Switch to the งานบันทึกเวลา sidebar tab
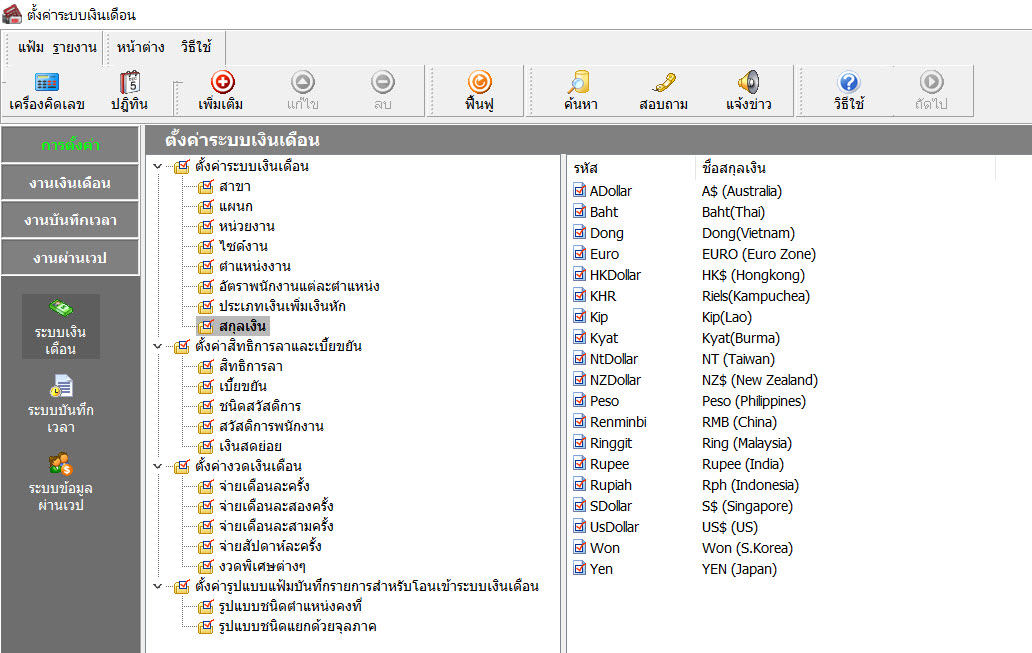The width and height of the screenshot is (1032, 653). pos(70,221)
